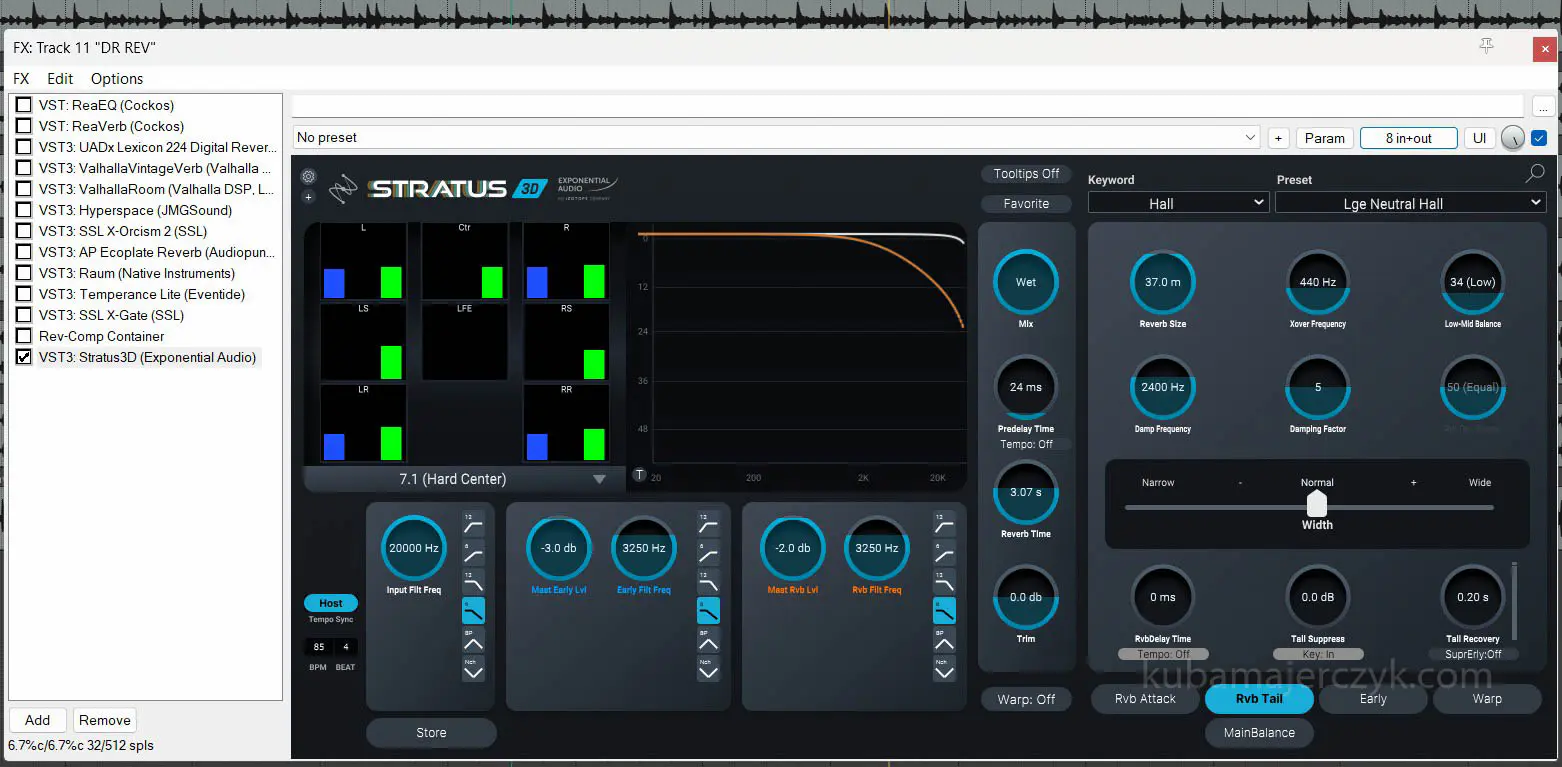Select Band-pass filter for Input Filt Freq

473,640
